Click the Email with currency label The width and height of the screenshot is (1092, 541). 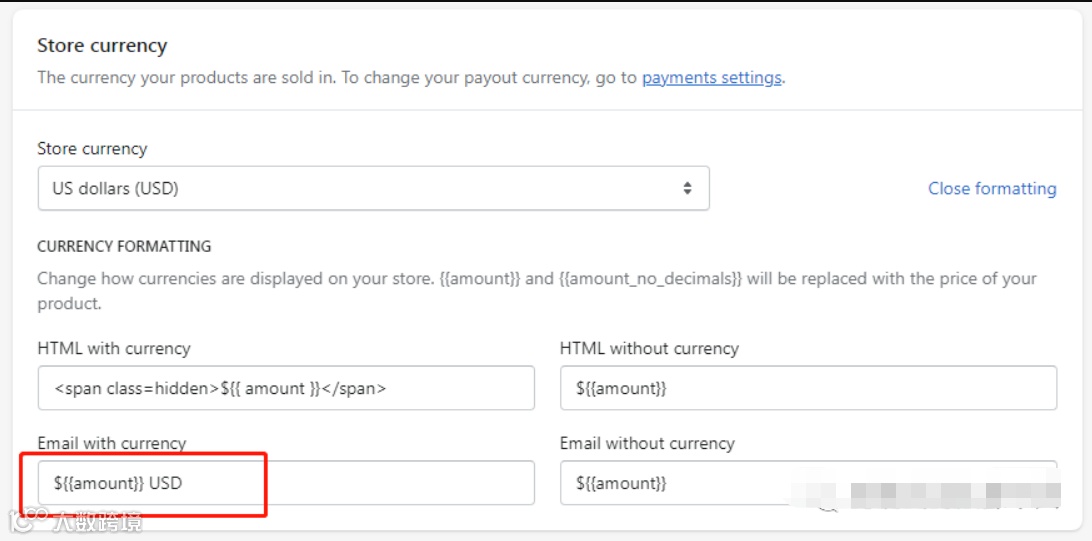[112, 443]
